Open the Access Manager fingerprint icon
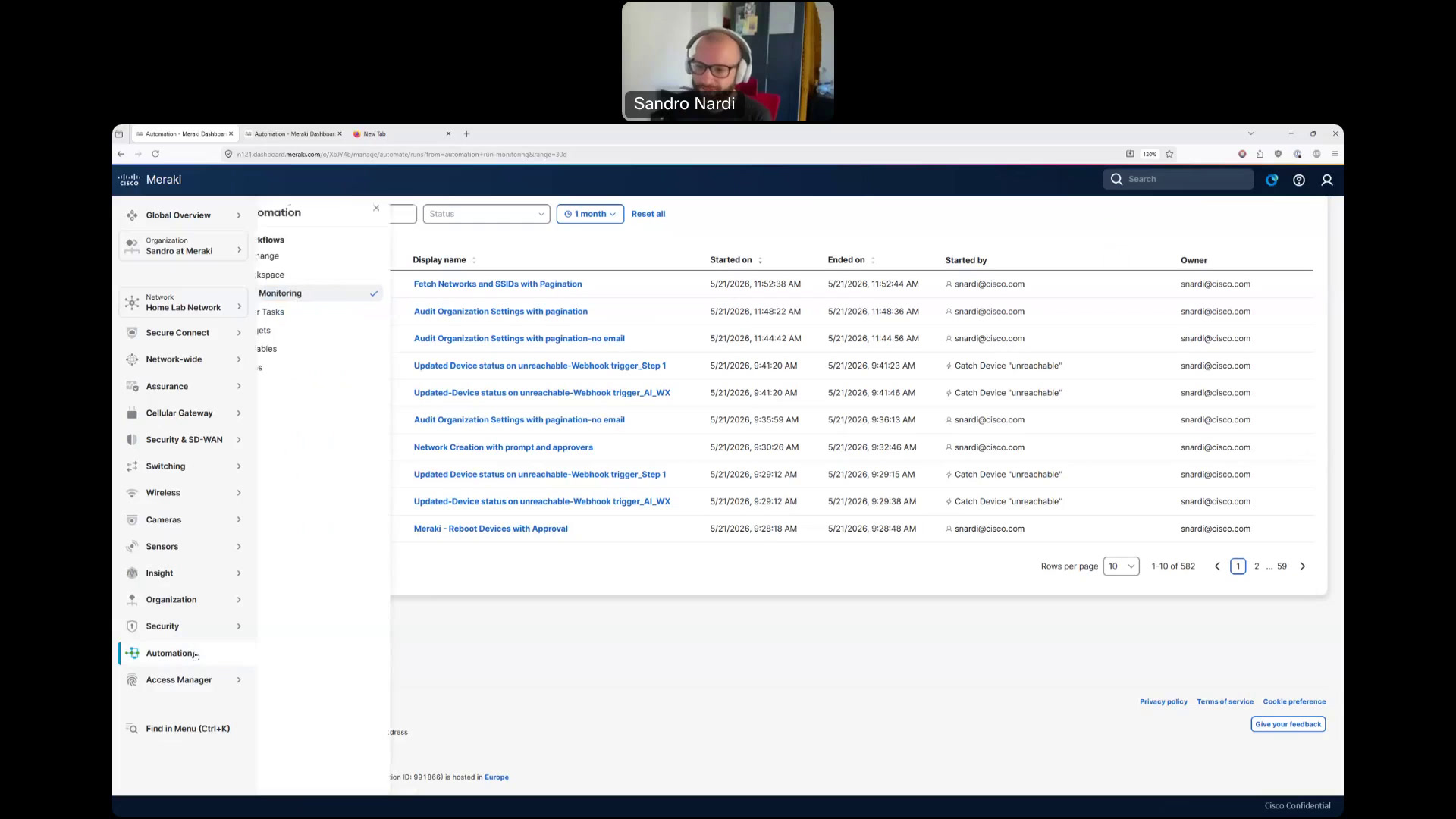 [x=132, y=680]
